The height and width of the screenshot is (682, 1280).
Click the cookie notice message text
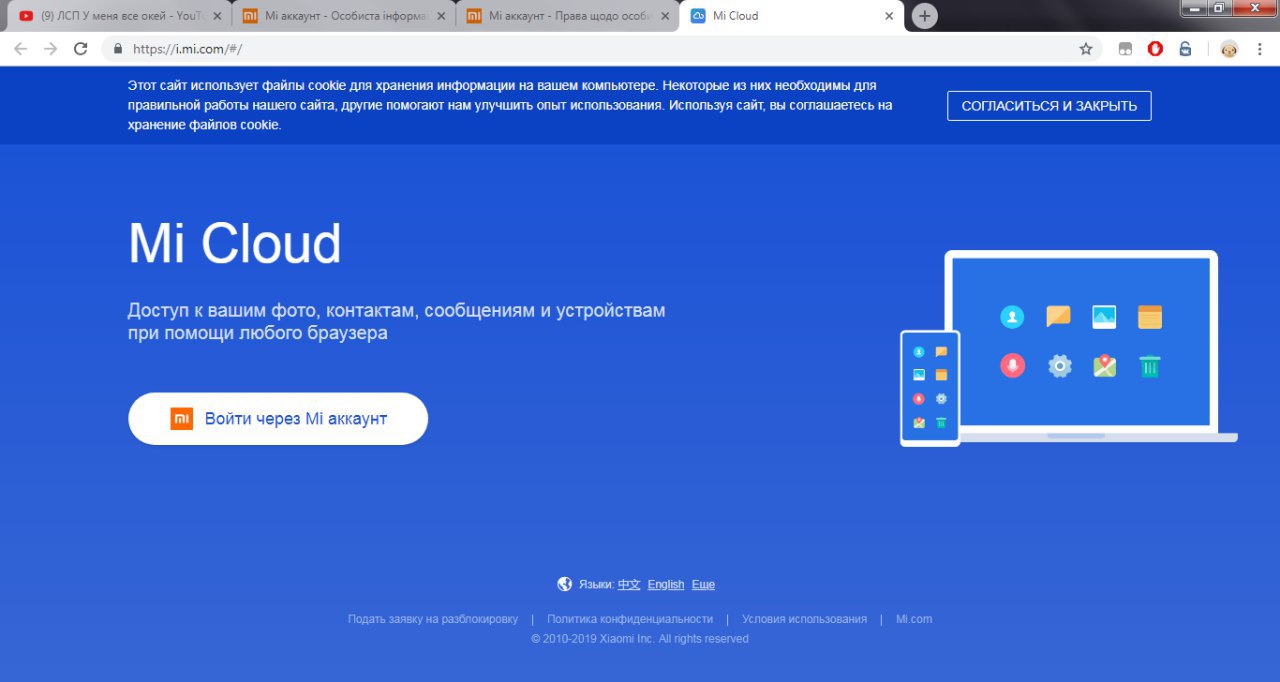point(510,105)
